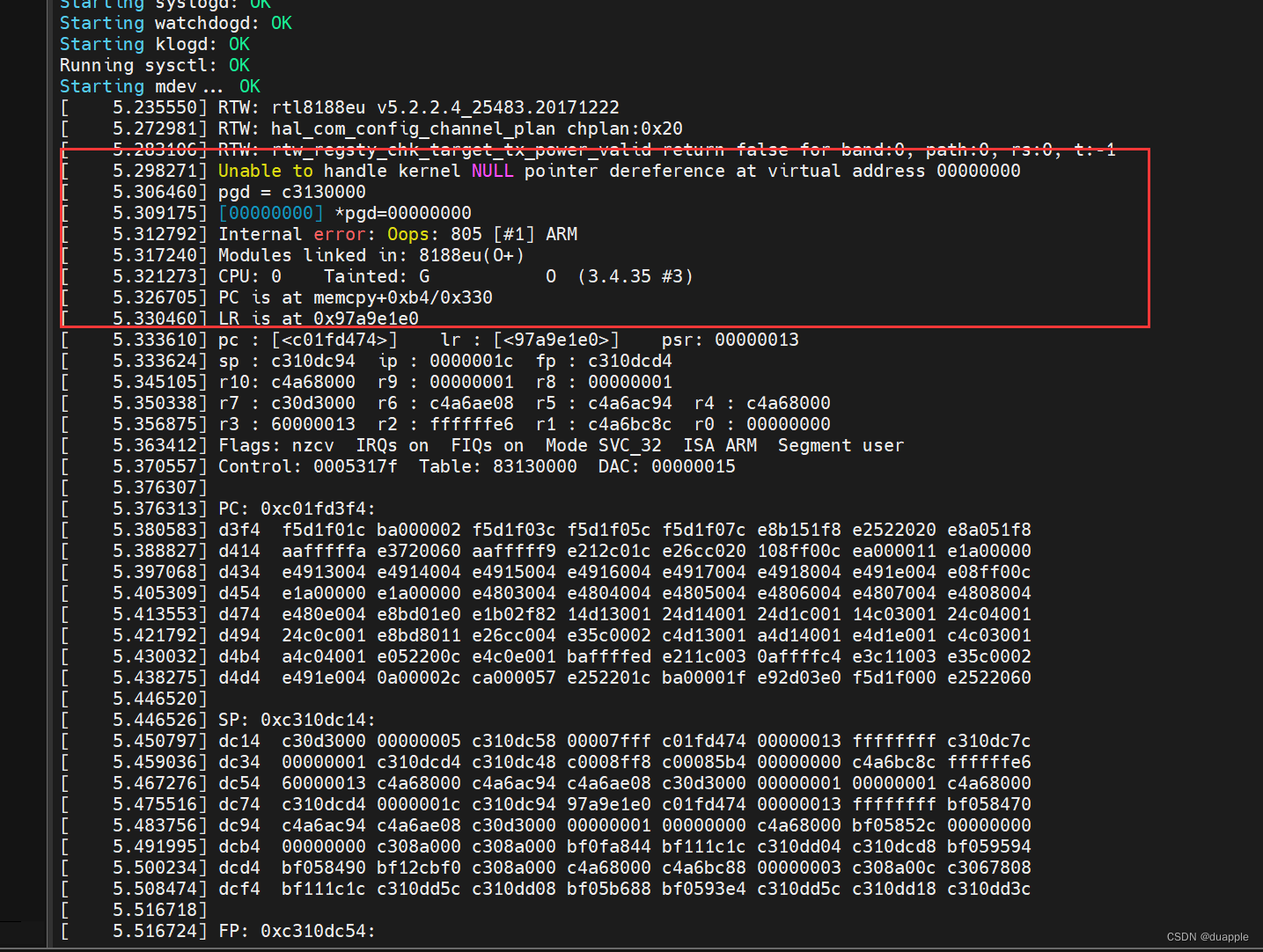
Task: Click 'Segment user' in the flags line
Action: (841, 445)
